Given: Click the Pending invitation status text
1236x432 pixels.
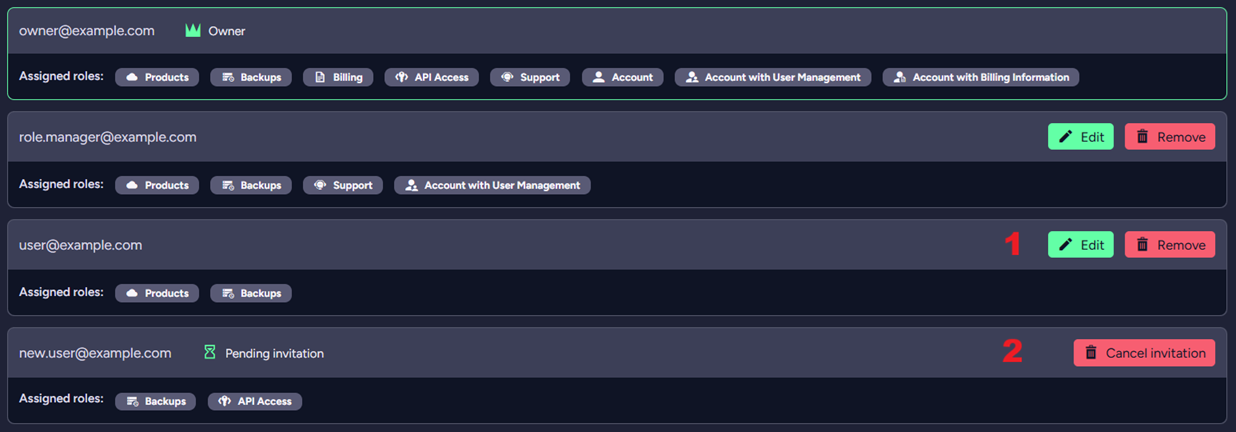Looking at the screenshot, I should pyautogui.click(x=275, y=353).
